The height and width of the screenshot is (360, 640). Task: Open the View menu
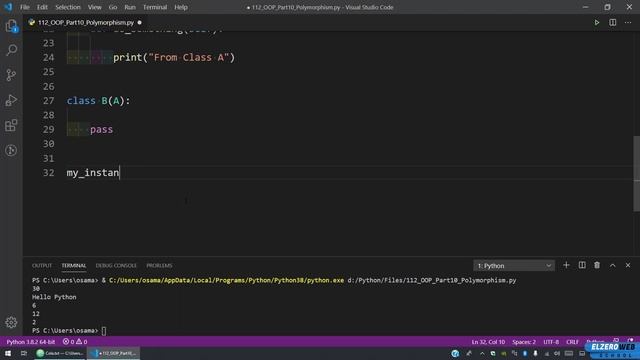[95, 7]
